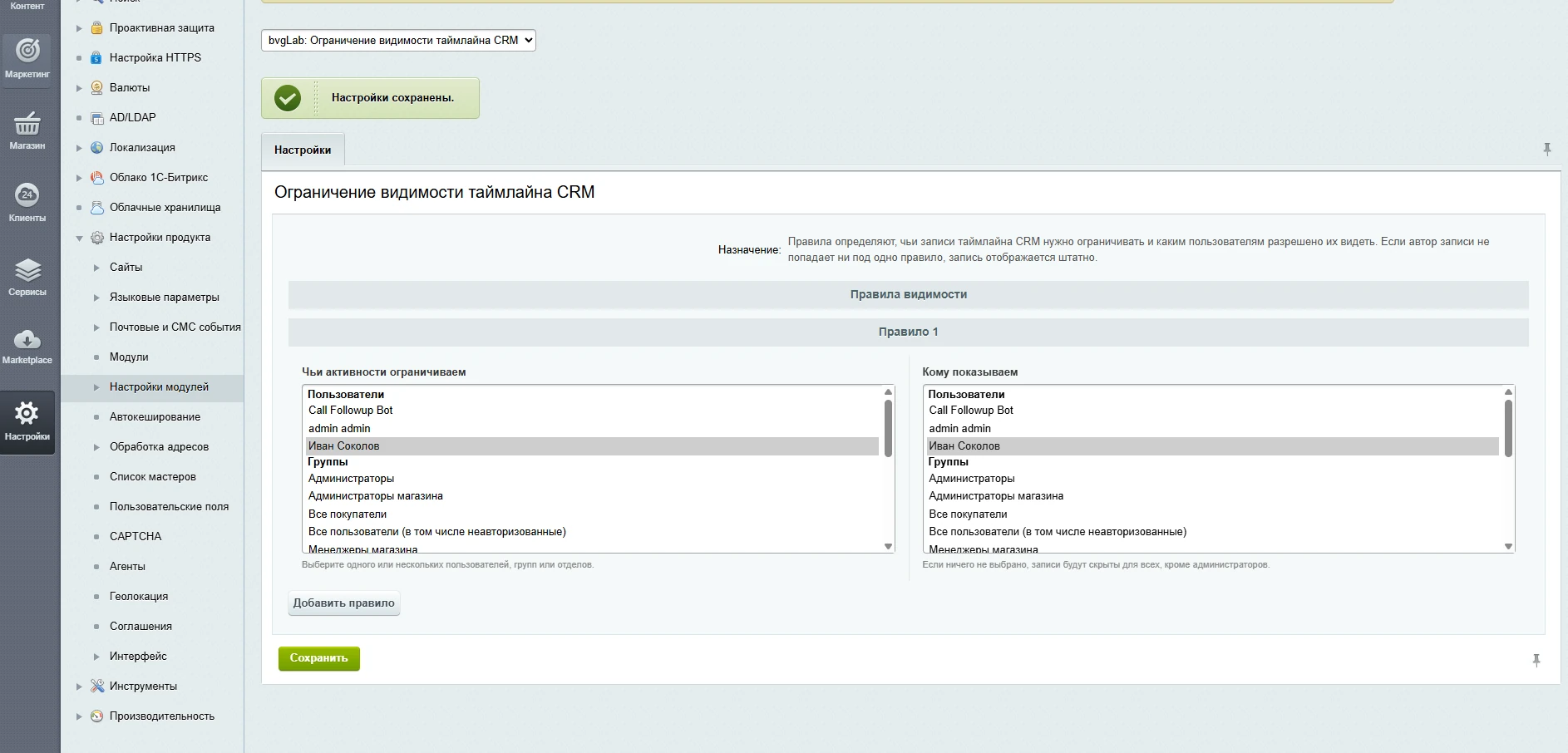Click the AD/LDAP icon

pos(96,117)
